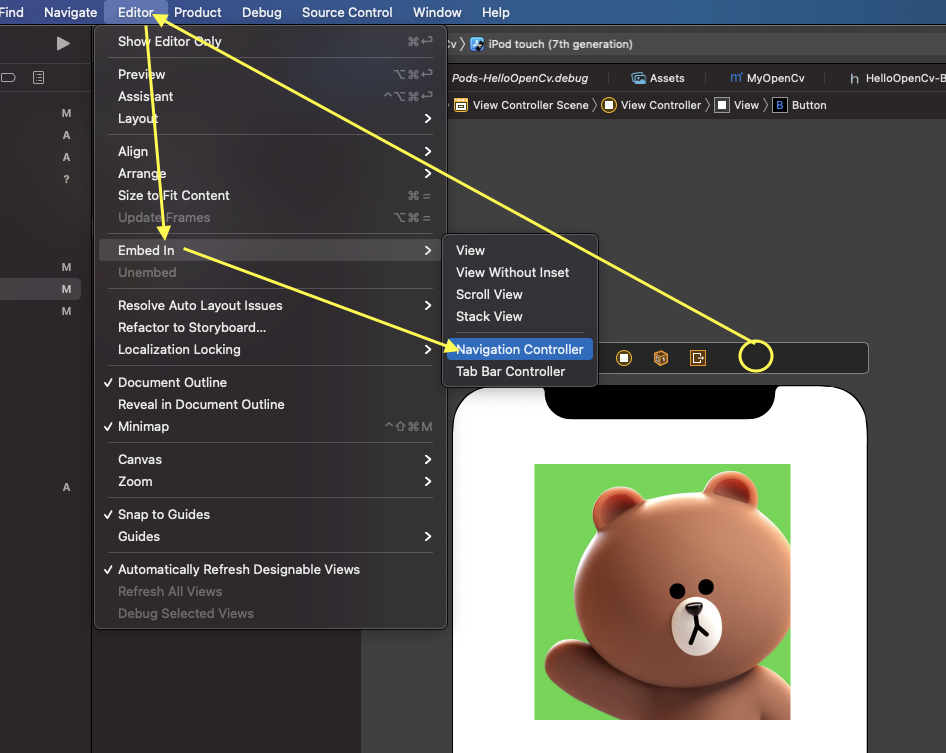Embed in View Without Inset
The width and height of the screenshot is (946, 753).
(x=520, y=272)
